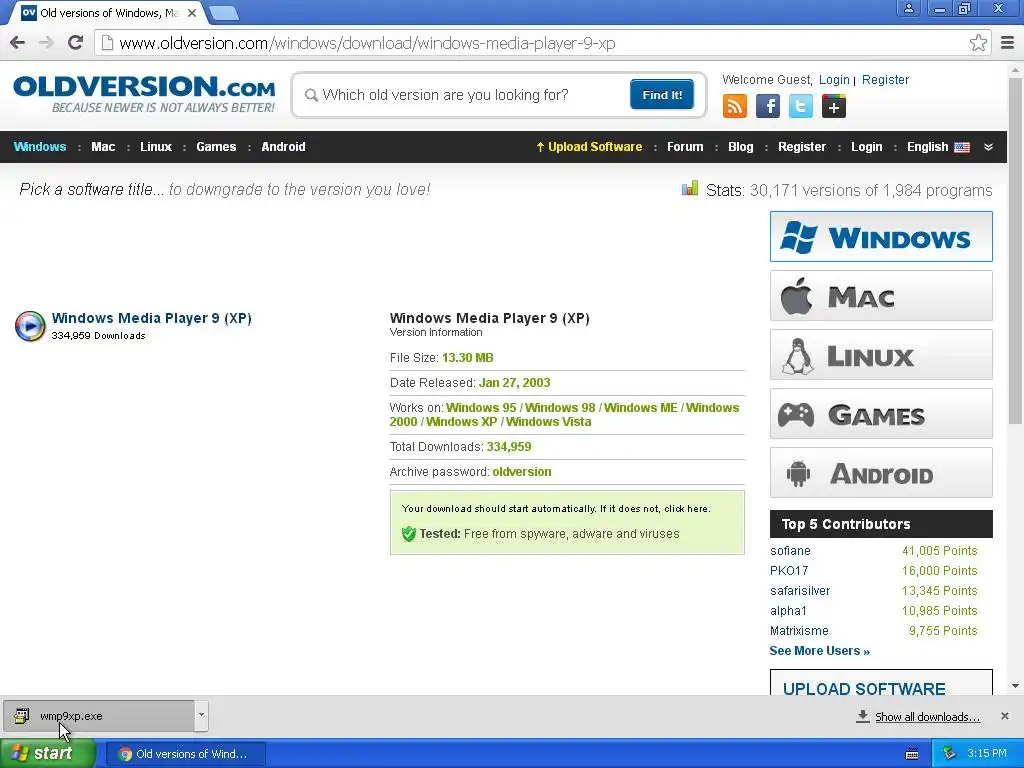The height and width of the screenshot is (768, 1024).
Task: Click the OldVersion.com logo
Action: [144, 94]
